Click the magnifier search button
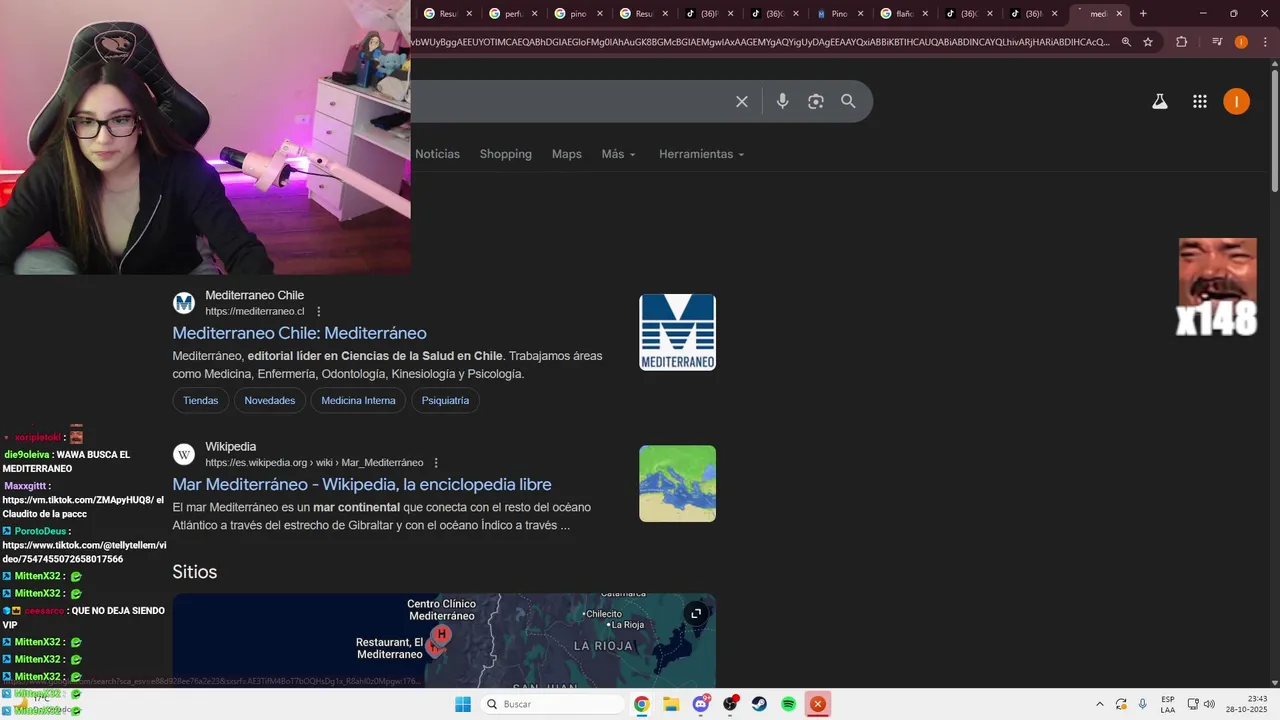Viewport: 1280px width, 720px height. 848,101
